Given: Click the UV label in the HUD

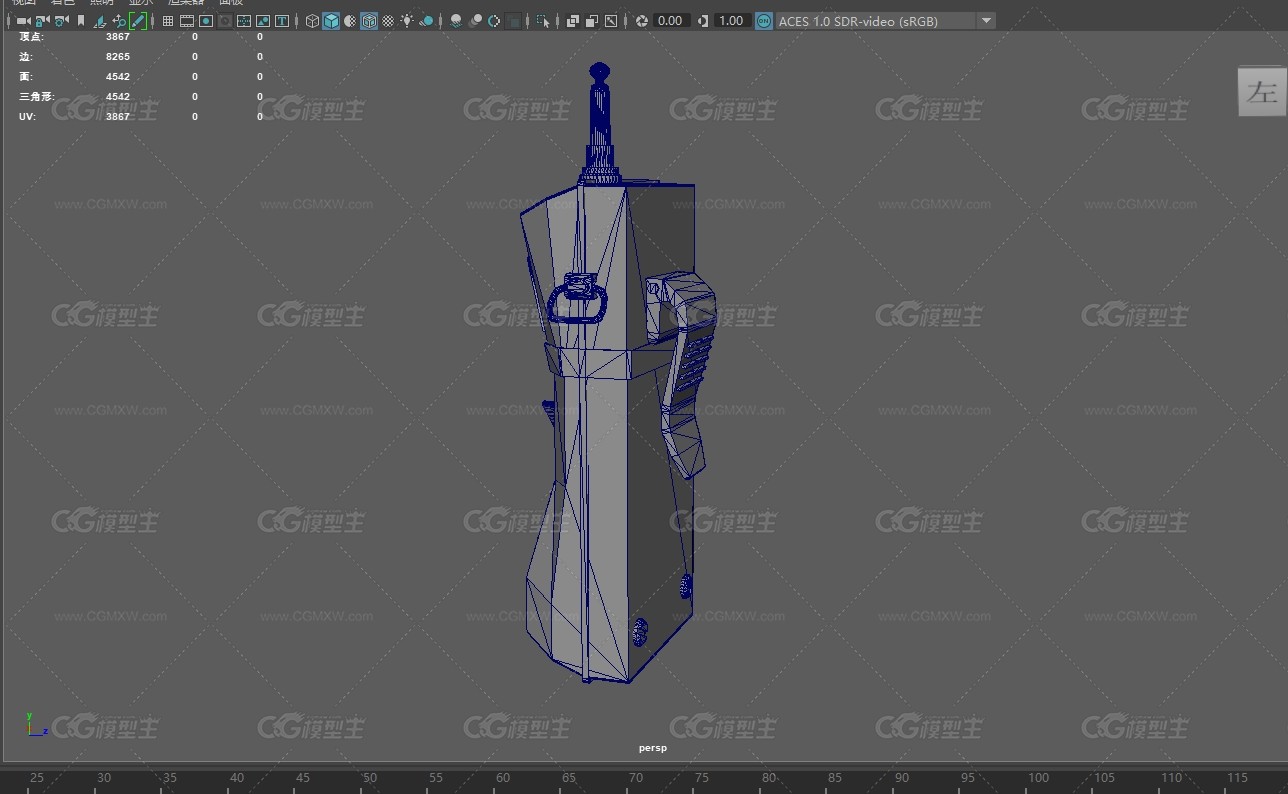Looking at the screenshot, I should tap(26, 117).
